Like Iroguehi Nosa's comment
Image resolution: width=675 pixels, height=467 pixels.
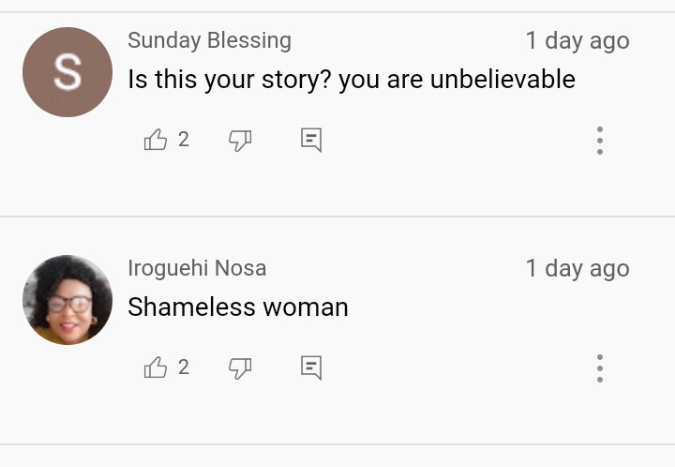156,368
